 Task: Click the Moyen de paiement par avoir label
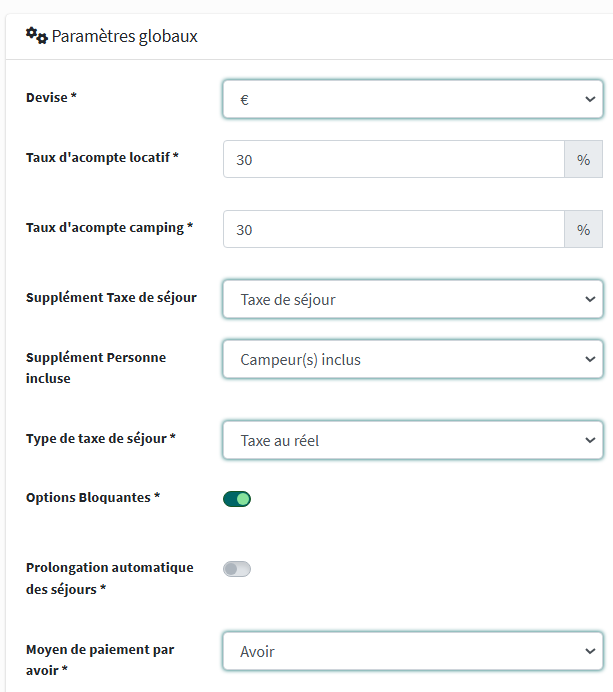click(100, 659)
